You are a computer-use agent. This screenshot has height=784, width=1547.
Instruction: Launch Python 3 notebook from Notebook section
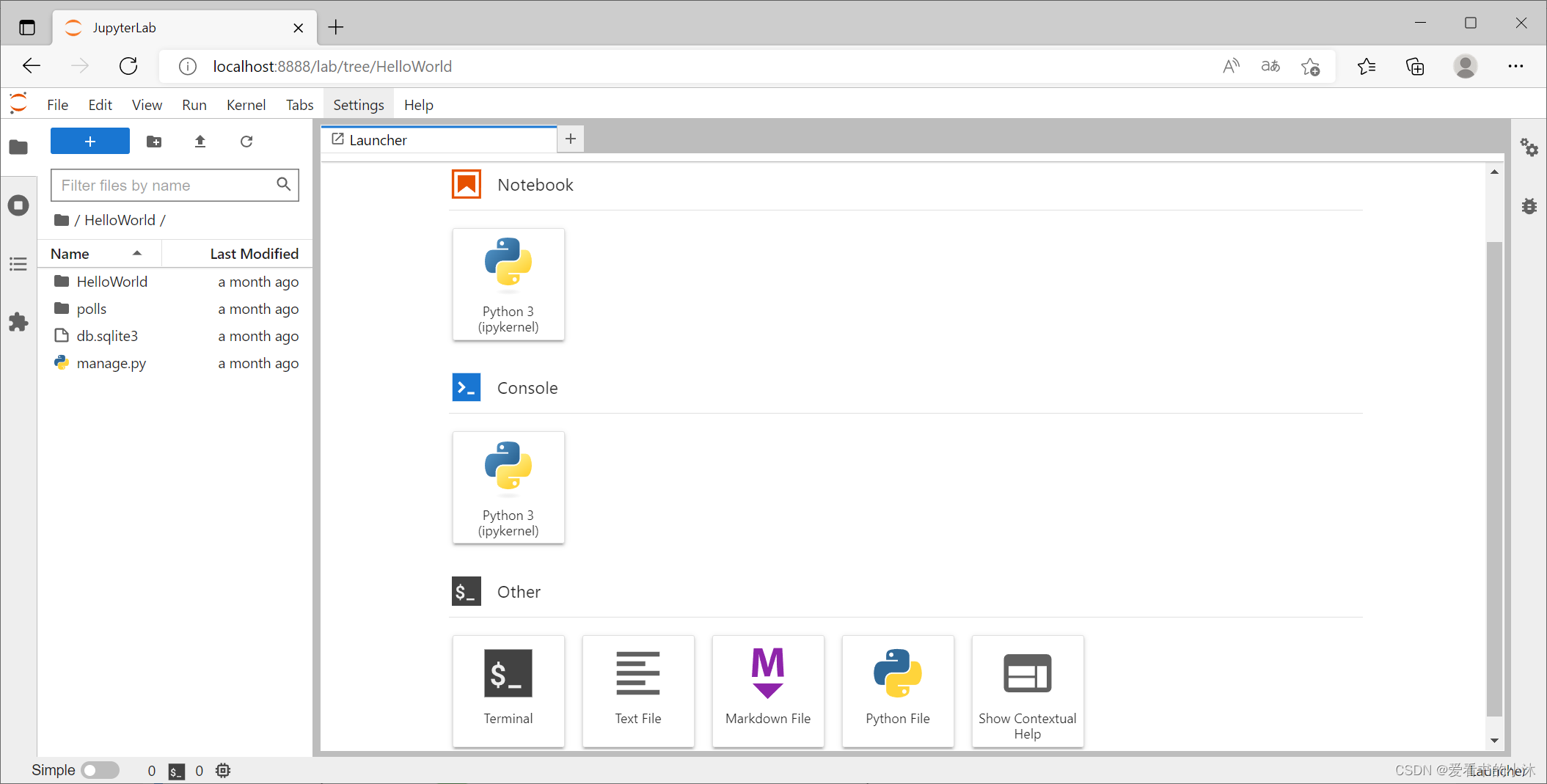tap(508, 285)
